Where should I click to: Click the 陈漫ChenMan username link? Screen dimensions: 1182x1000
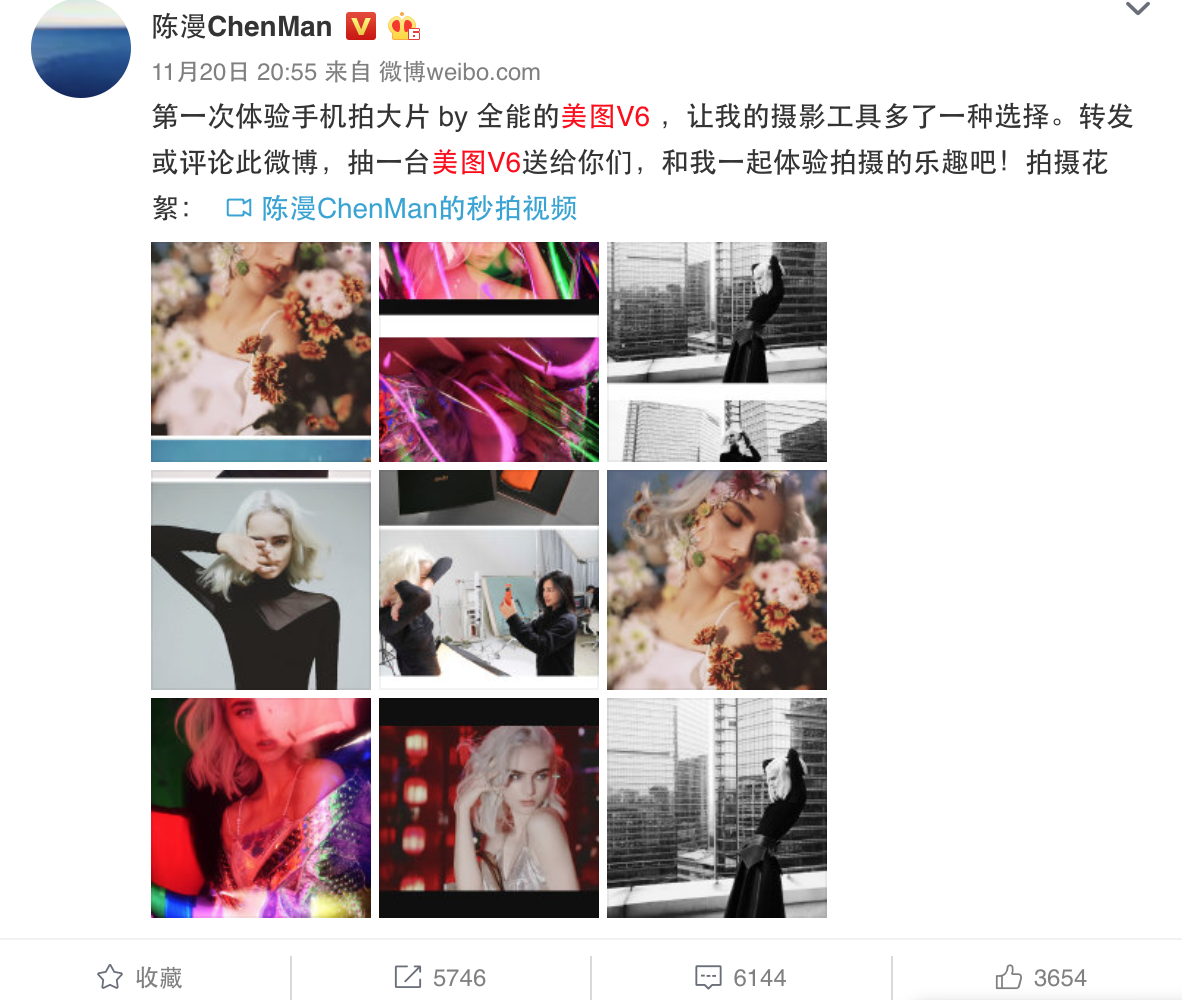click(242, 26)
